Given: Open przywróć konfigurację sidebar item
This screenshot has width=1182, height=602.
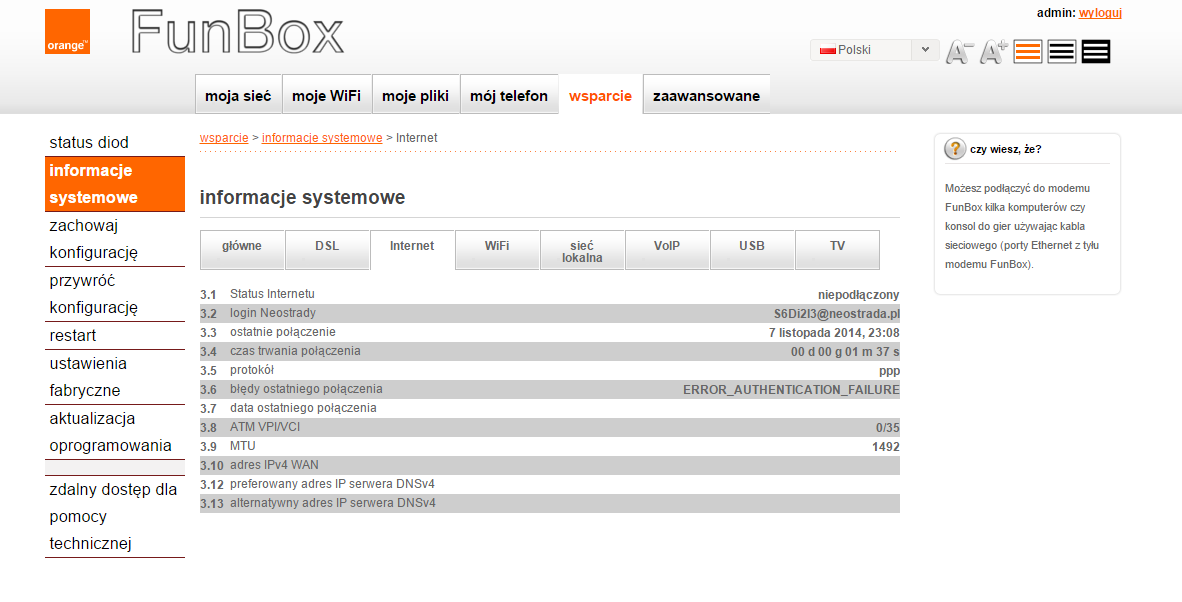Looking at the screenshot, I should (x=115, y=294).
